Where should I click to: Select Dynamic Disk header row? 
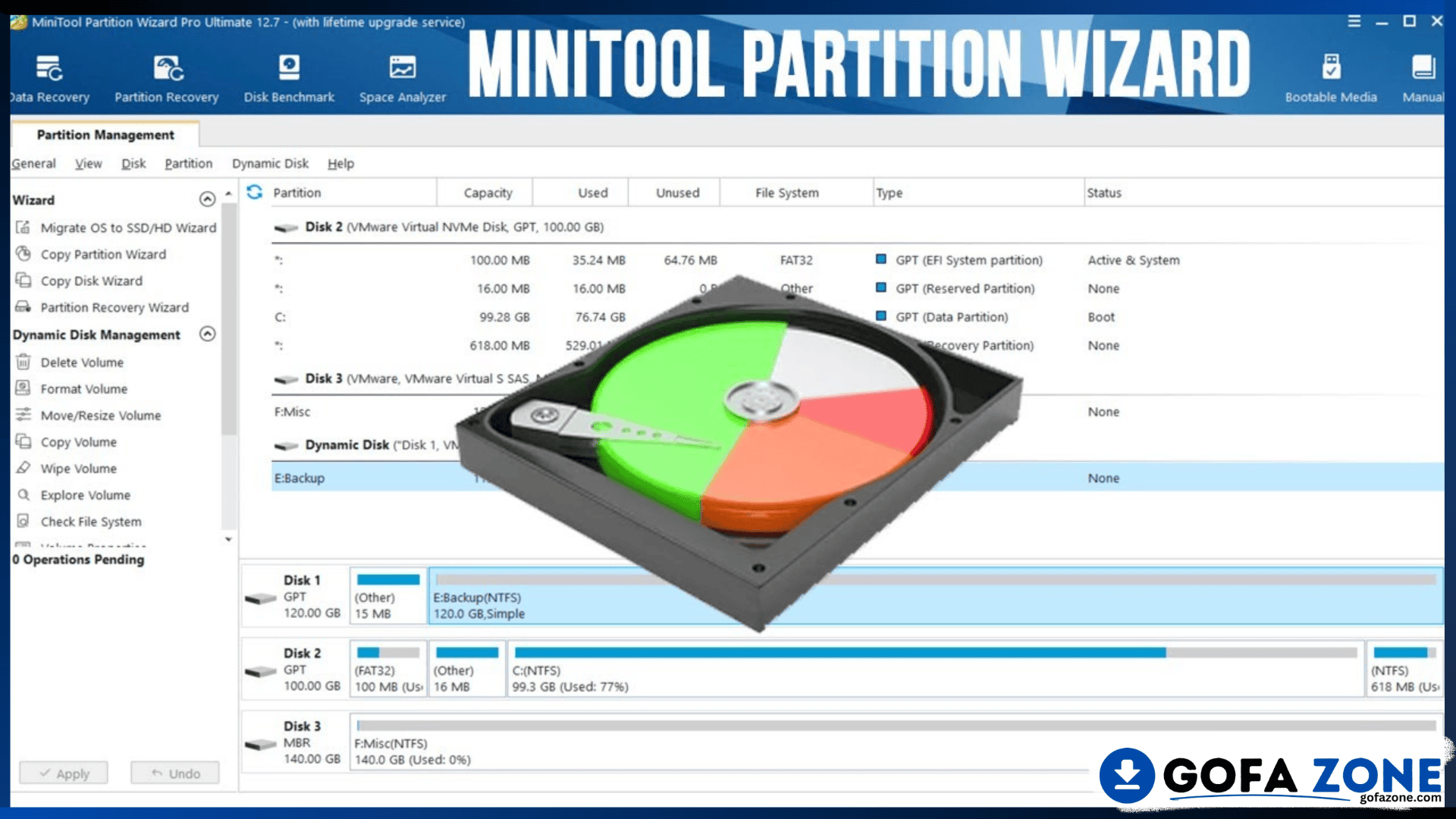pos(857,444)
